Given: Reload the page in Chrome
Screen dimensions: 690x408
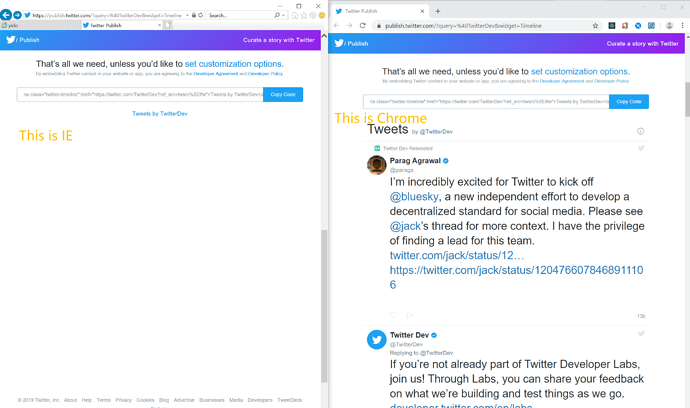Looking at the screenshot, I should click(362, 25).
